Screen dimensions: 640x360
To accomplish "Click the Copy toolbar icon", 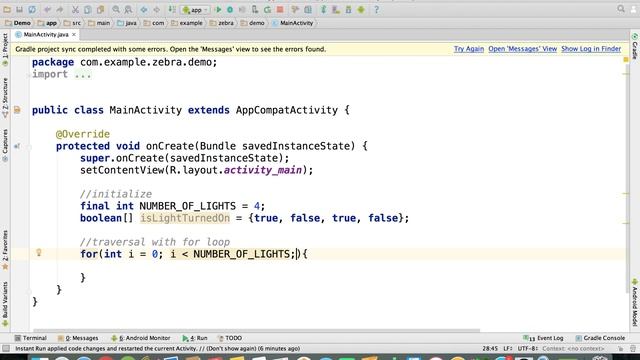I will tap(87, 9).
